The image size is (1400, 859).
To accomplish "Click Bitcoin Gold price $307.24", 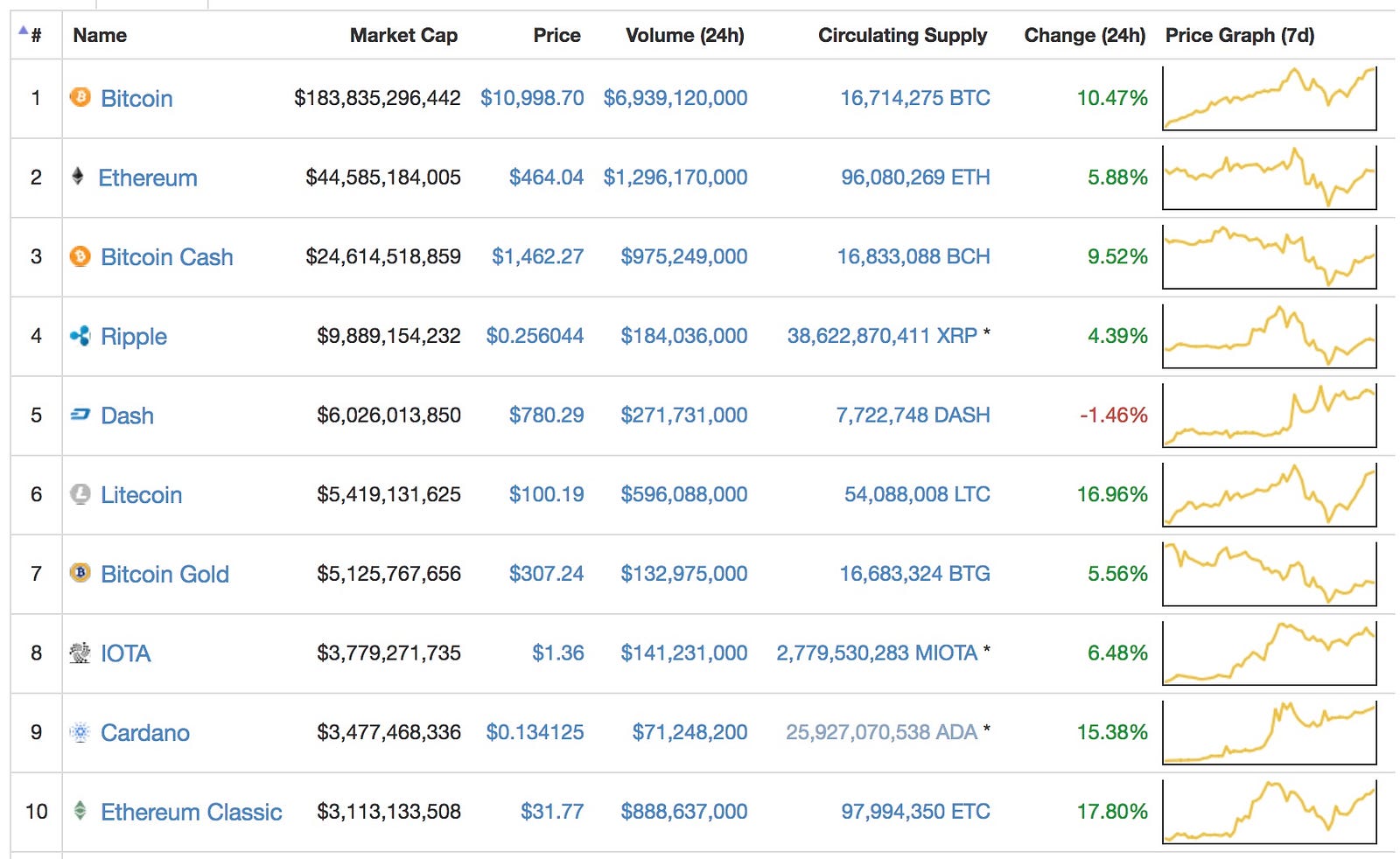I will click(547, 574).
